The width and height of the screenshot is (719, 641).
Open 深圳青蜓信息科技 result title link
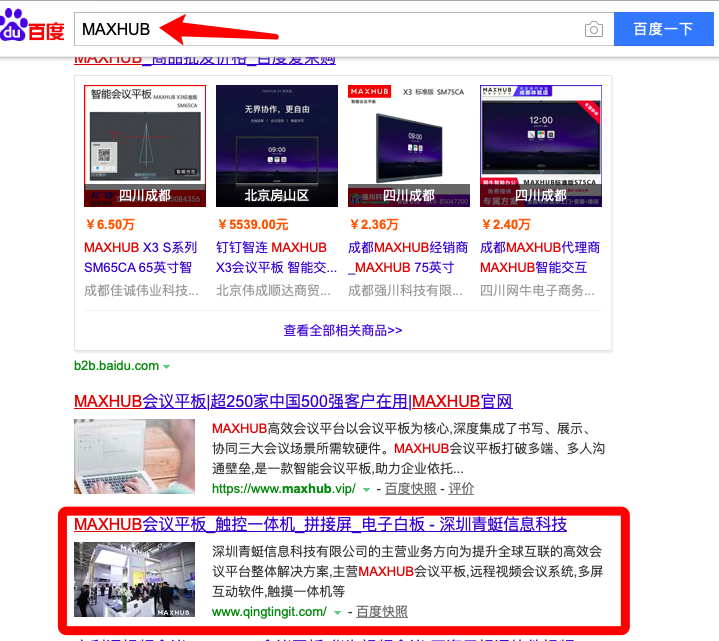(321, 524)
